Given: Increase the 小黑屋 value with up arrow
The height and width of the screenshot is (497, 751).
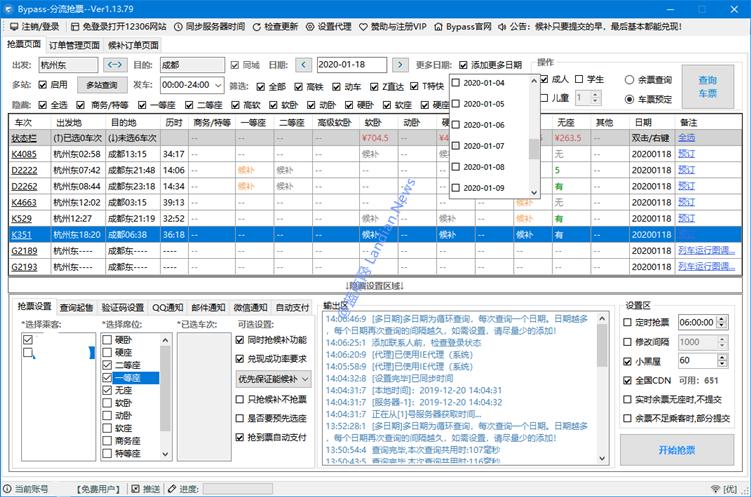Looking at the screenshot, I should click(x=722, y=357).
